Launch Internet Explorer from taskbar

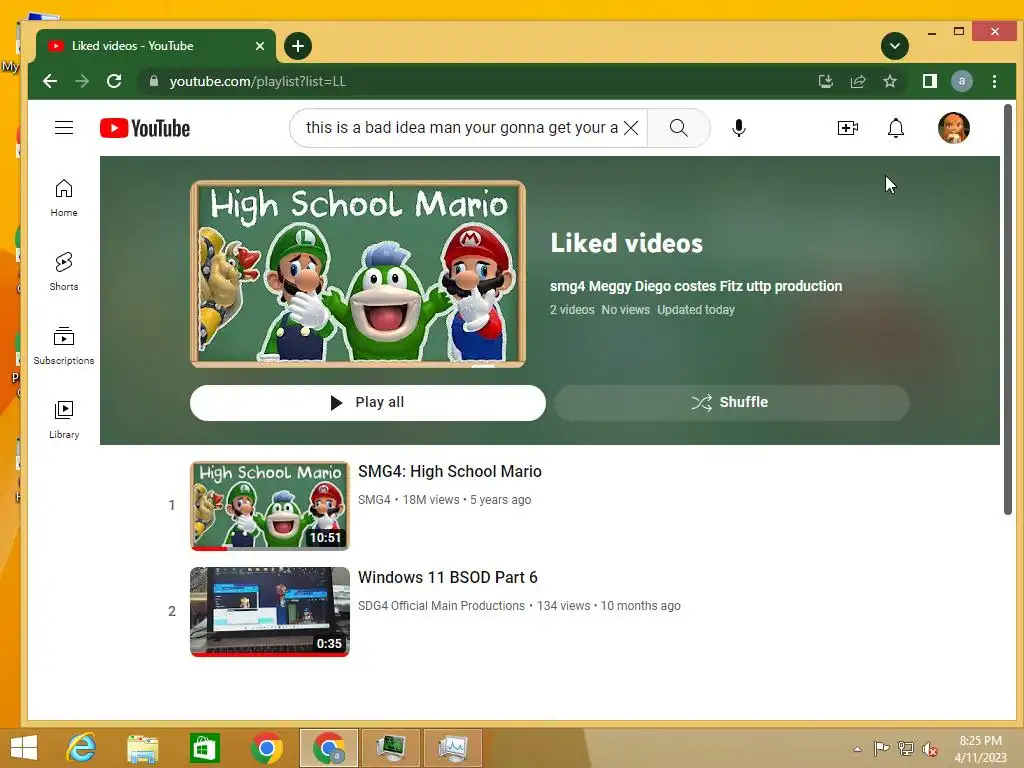pyautogui.click(x=81, y=748)
